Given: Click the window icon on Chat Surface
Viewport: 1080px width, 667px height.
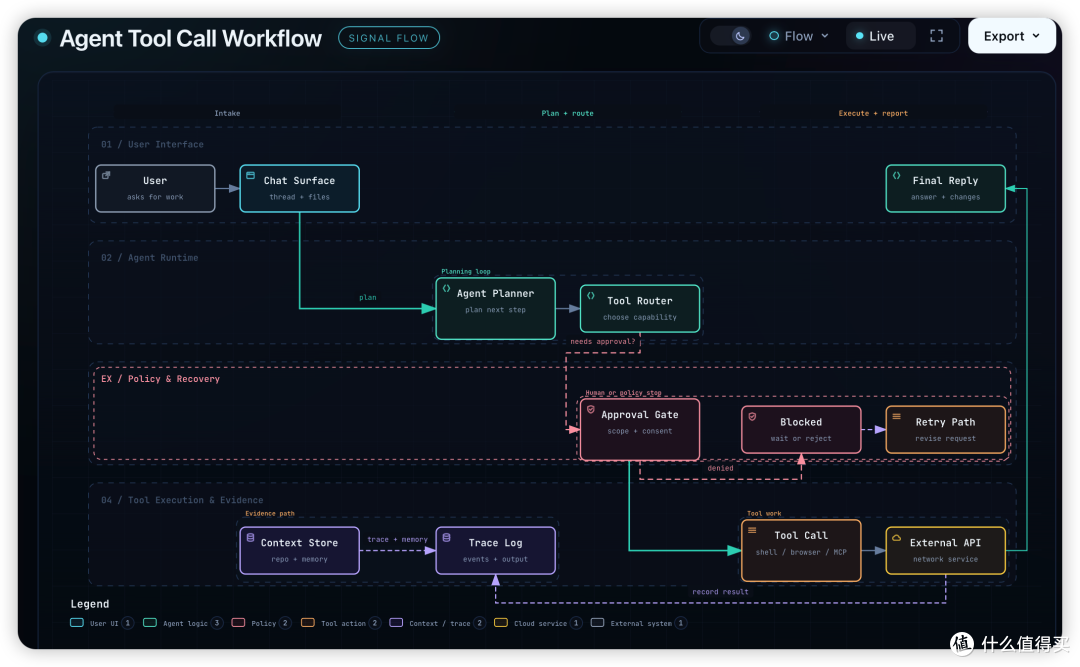Looking at the screenshot, I should point(251,176).
